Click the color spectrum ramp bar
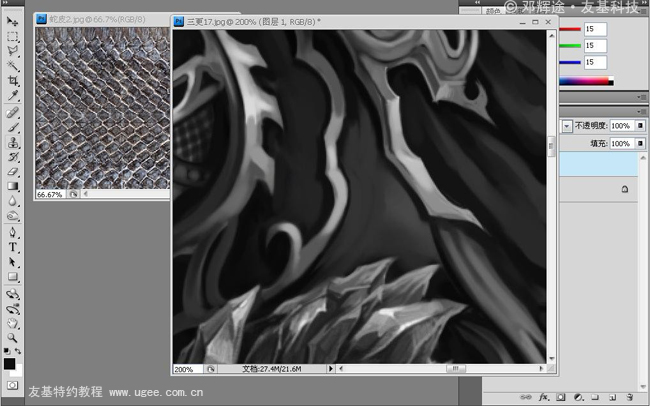This screenshot has width=650, height=406. tap(586, 81)
